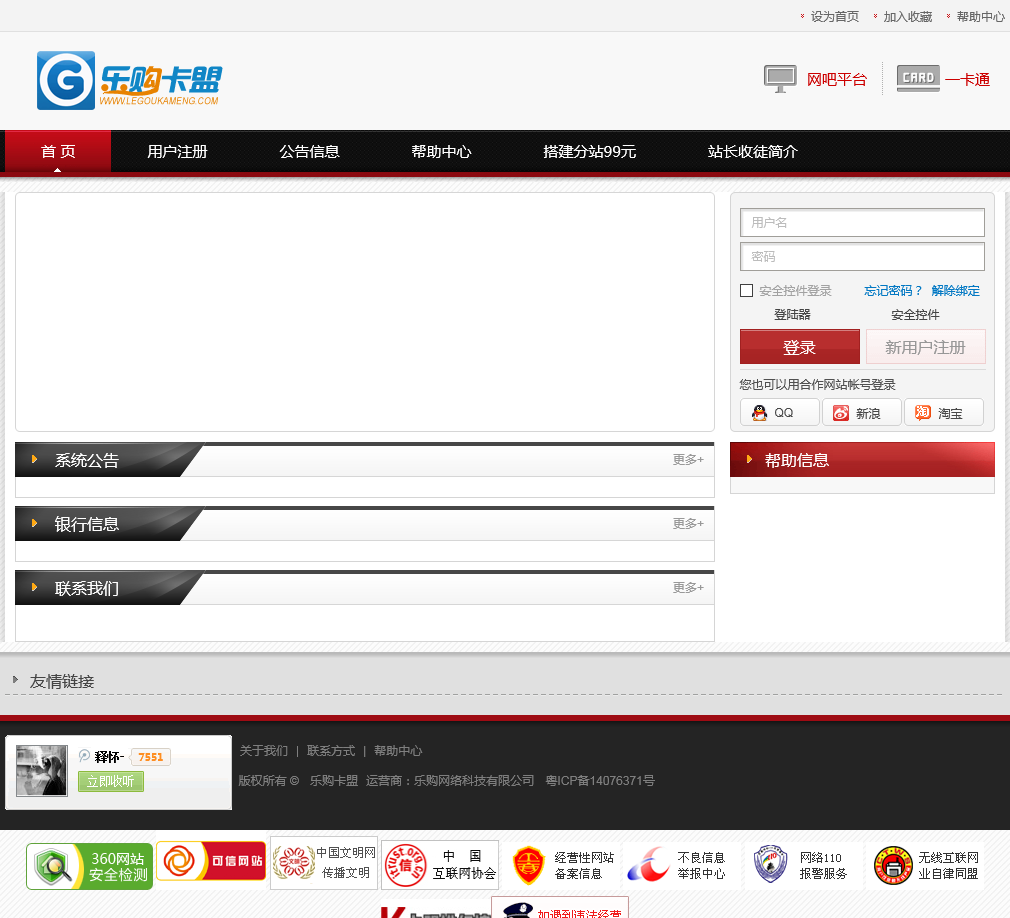The height and width of the screenshot is (918, 1010).
Task: Open the 公告信息 navigation item
Action: pos(309,151)
